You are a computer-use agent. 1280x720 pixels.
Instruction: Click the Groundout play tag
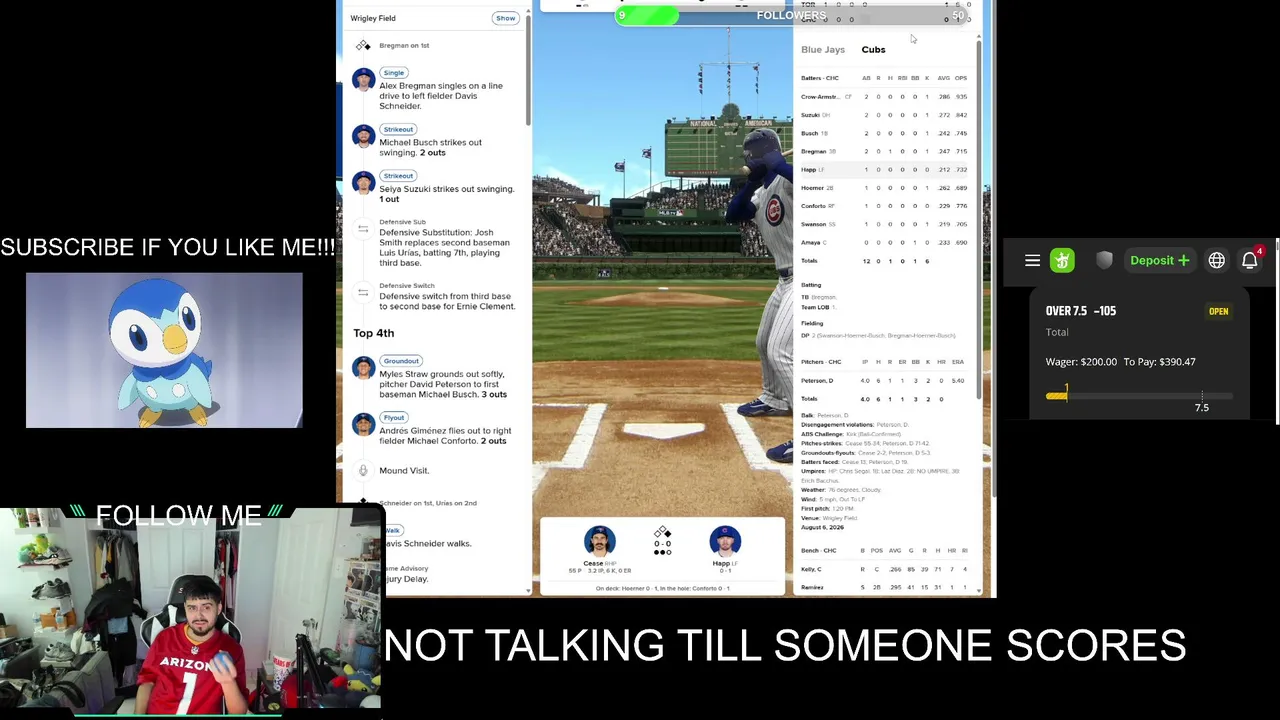click(x=401, y=361)
